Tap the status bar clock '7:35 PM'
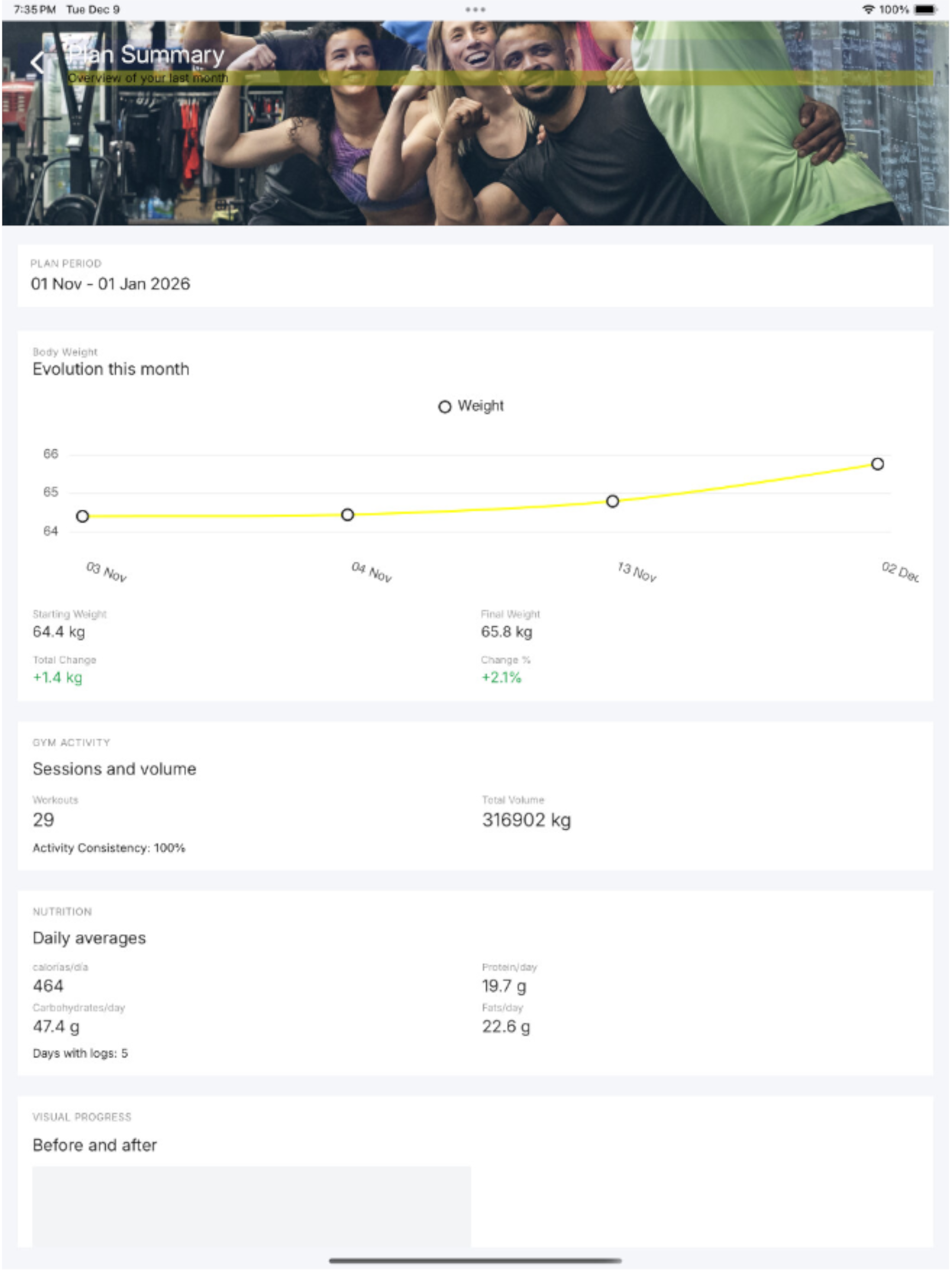The width and height of the screenshot is (952, 1270). tap(35, 9)
